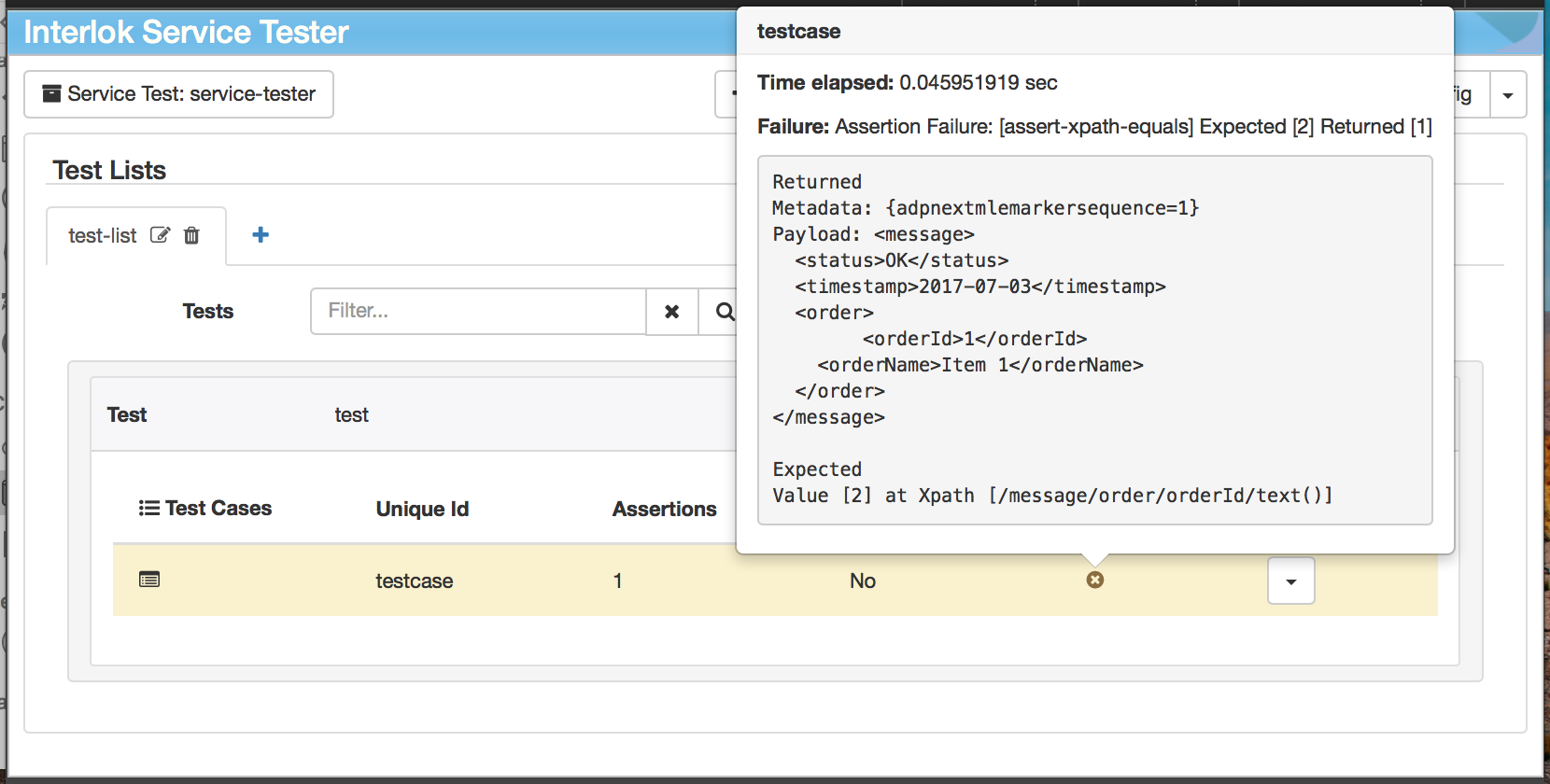Focus the Filter input field
Image resolution: width=1550 pixels, height=784 pixels.
tap(478, 311)
